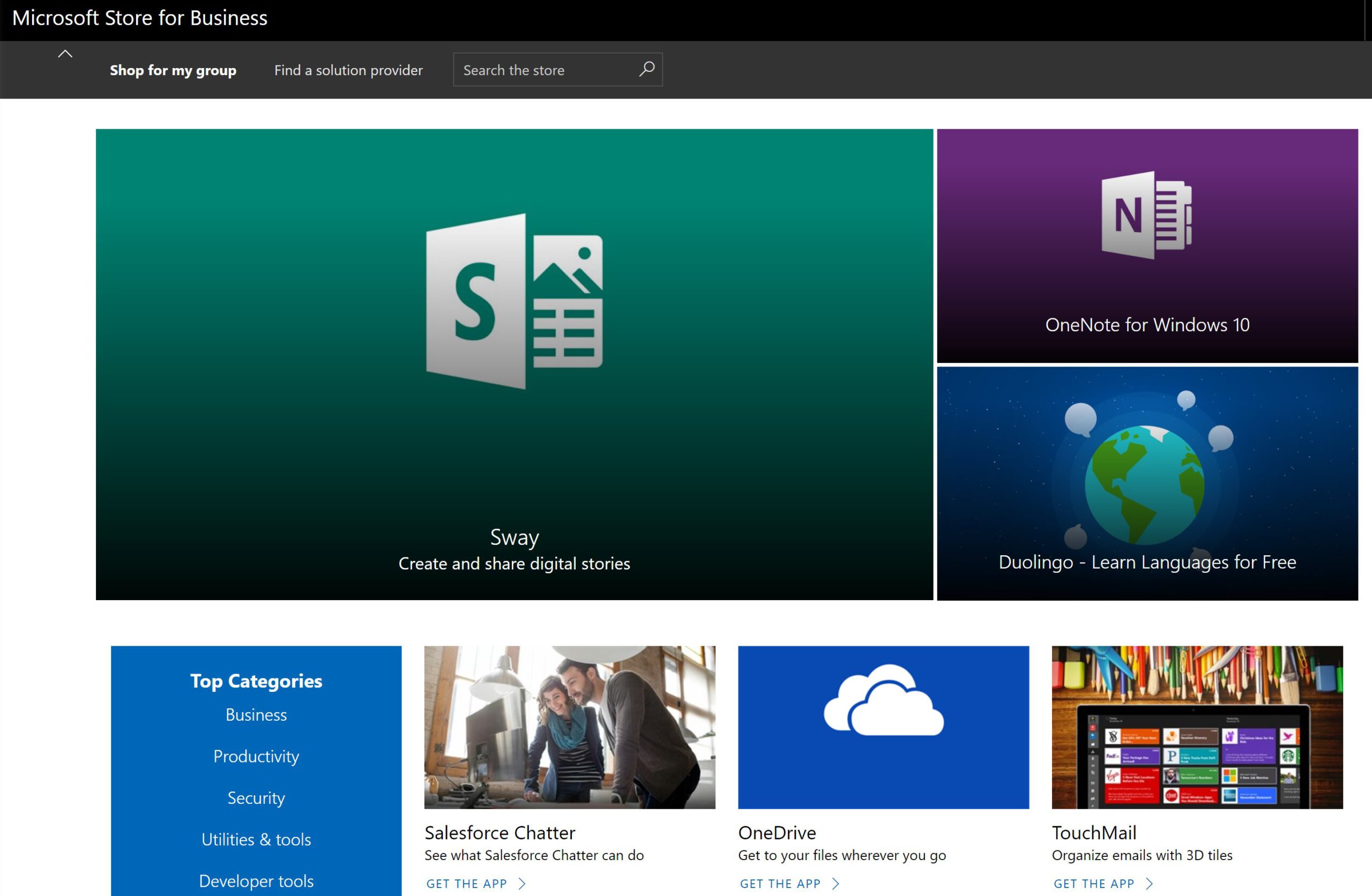Click Get to your files wherever you go

coord(841,855)
